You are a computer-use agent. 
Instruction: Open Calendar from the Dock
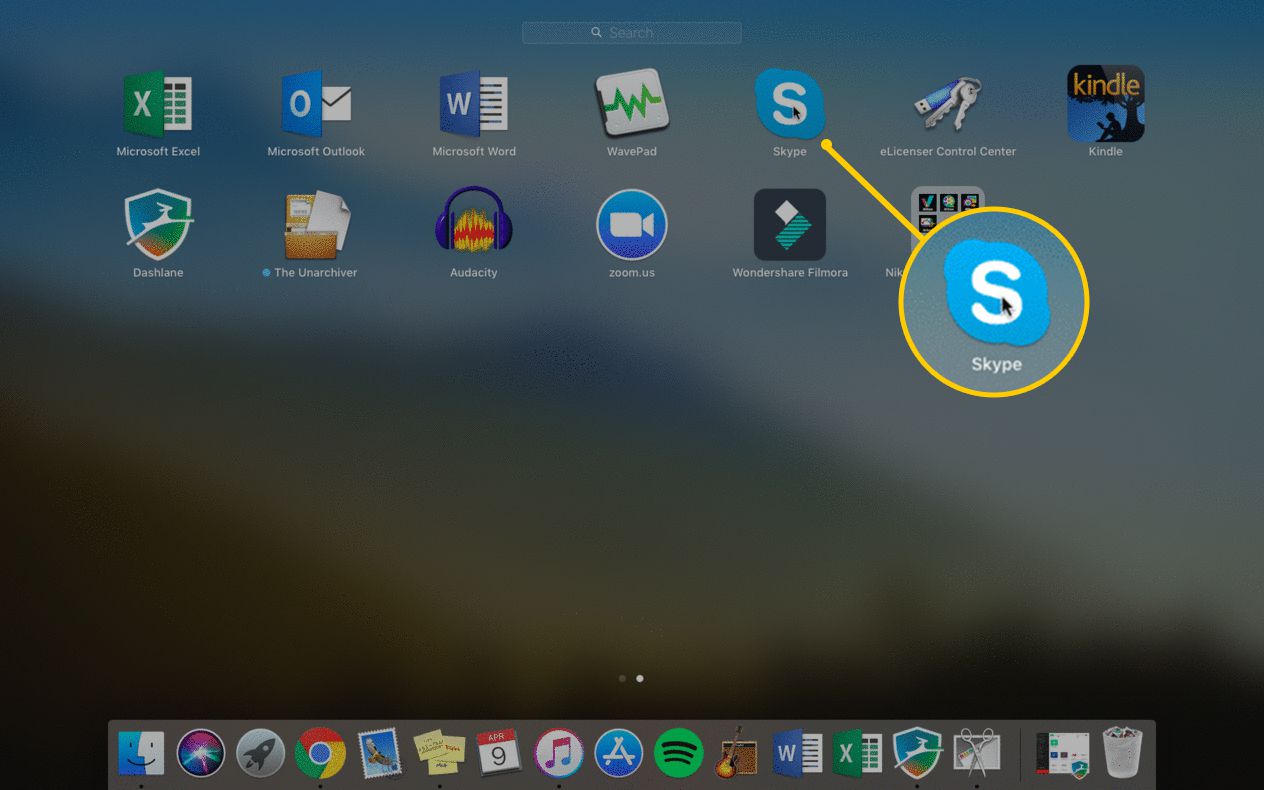[x=499, y=753]
